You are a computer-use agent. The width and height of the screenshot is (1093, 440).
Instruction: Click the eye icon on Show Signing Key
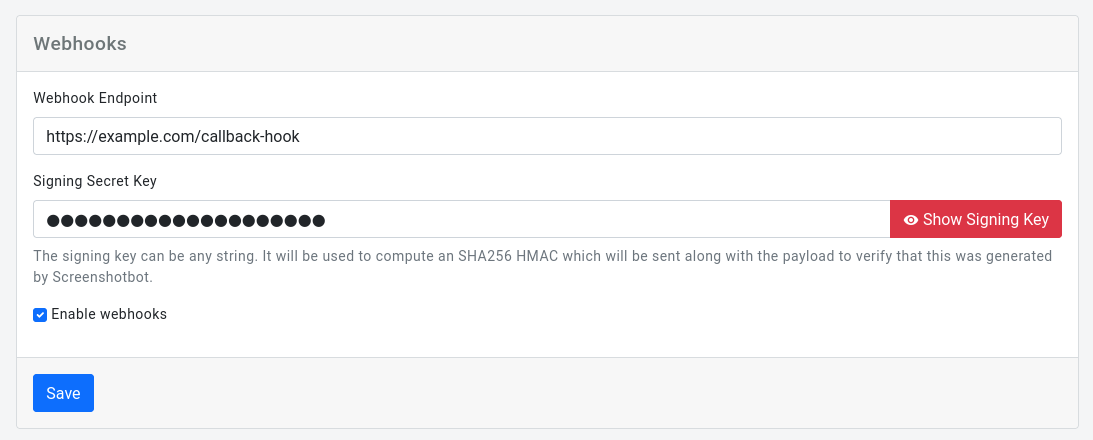[x=910, y=220]
